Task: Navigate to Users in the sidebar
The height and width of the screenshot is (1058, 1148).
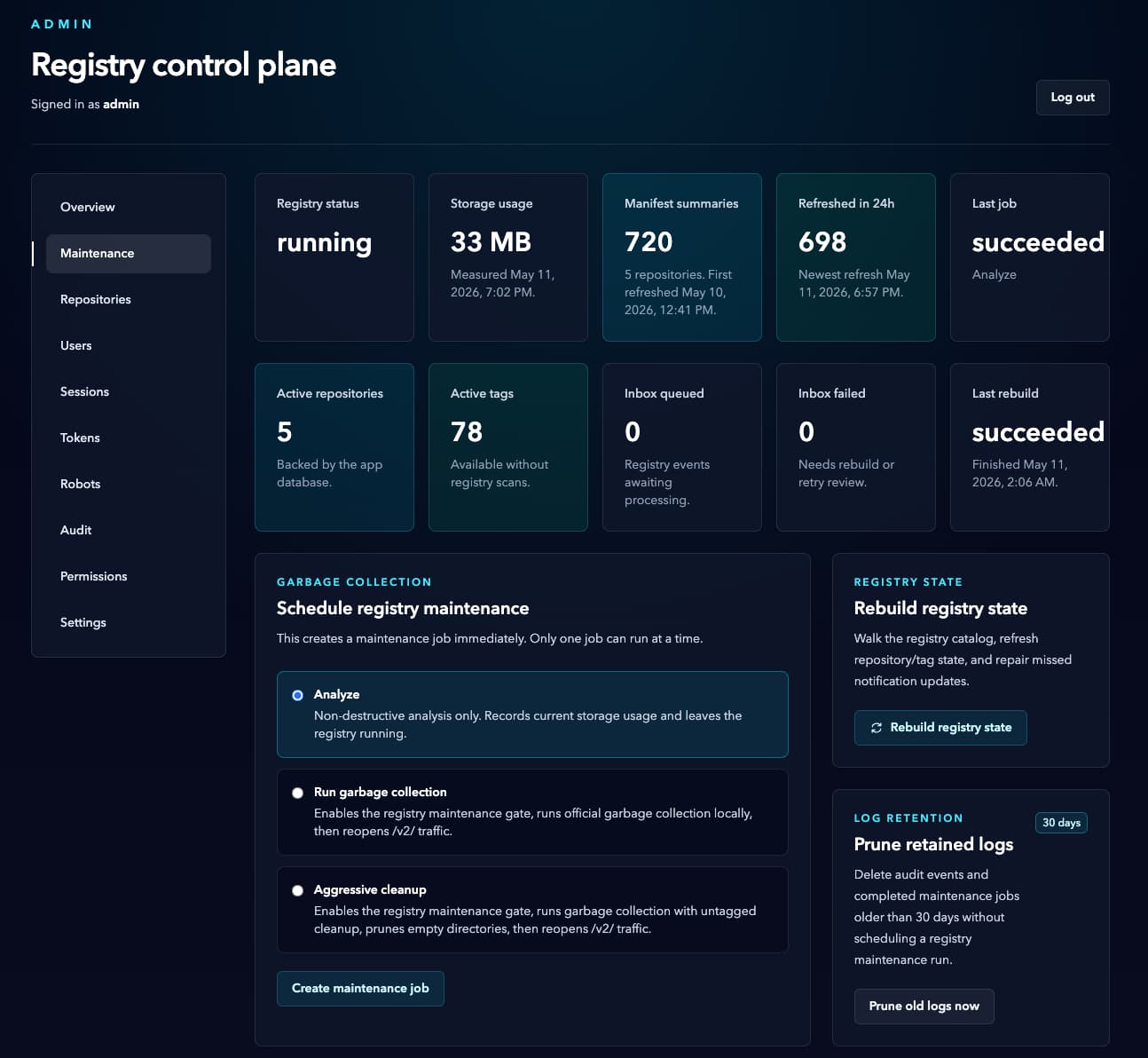Action: 129,345
